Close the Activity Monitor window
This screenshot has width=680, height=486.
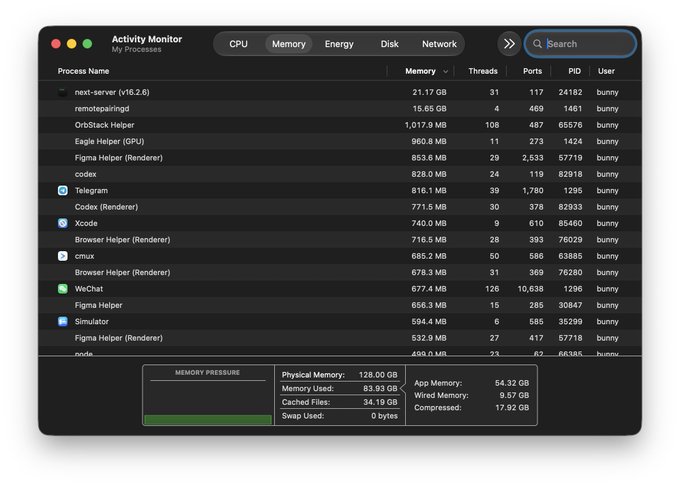(x=56, y=44)
